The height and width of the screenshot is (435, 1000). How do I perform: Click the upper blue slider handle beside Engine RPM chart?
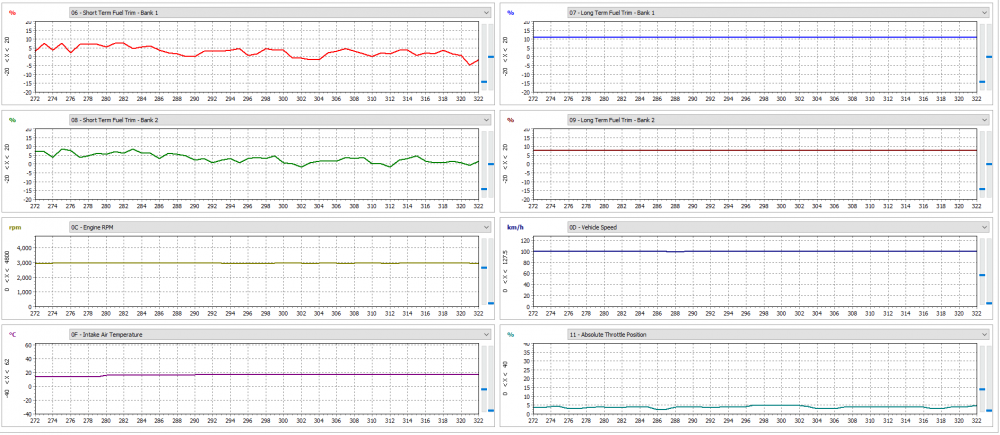[x=483, y=268]
